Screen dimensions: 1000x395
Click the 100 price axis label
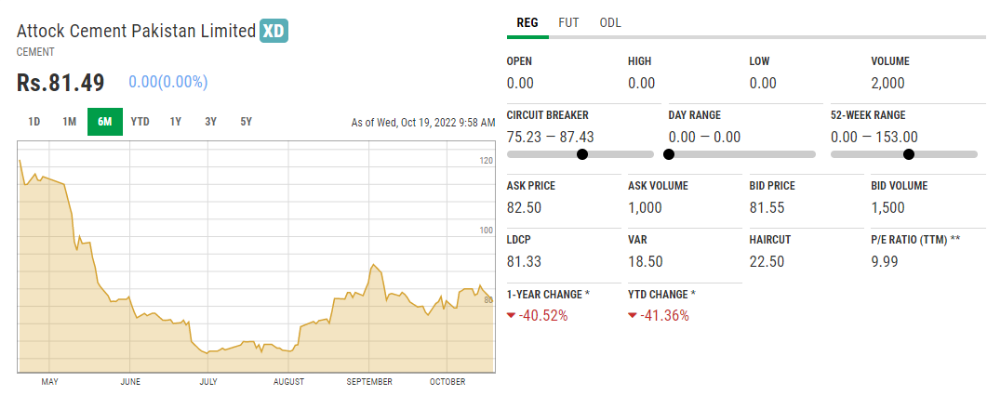486,230
